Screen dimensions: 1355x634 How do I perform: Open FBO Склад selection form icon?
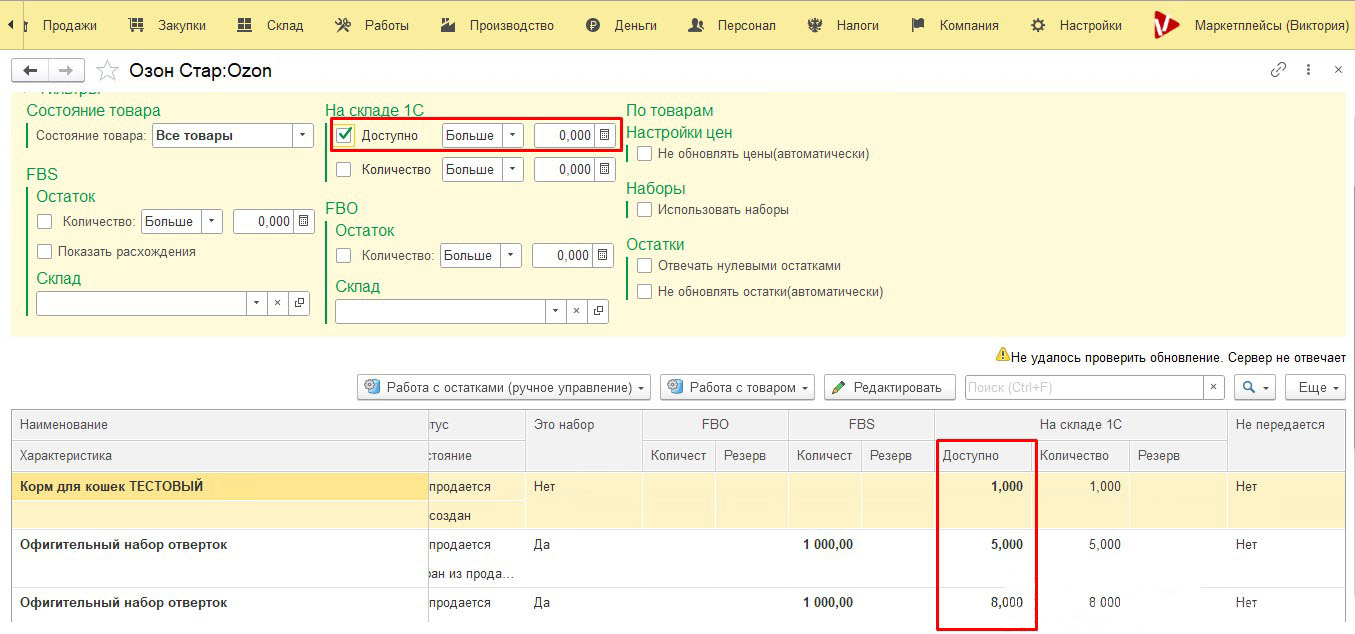tap(598, 311)
